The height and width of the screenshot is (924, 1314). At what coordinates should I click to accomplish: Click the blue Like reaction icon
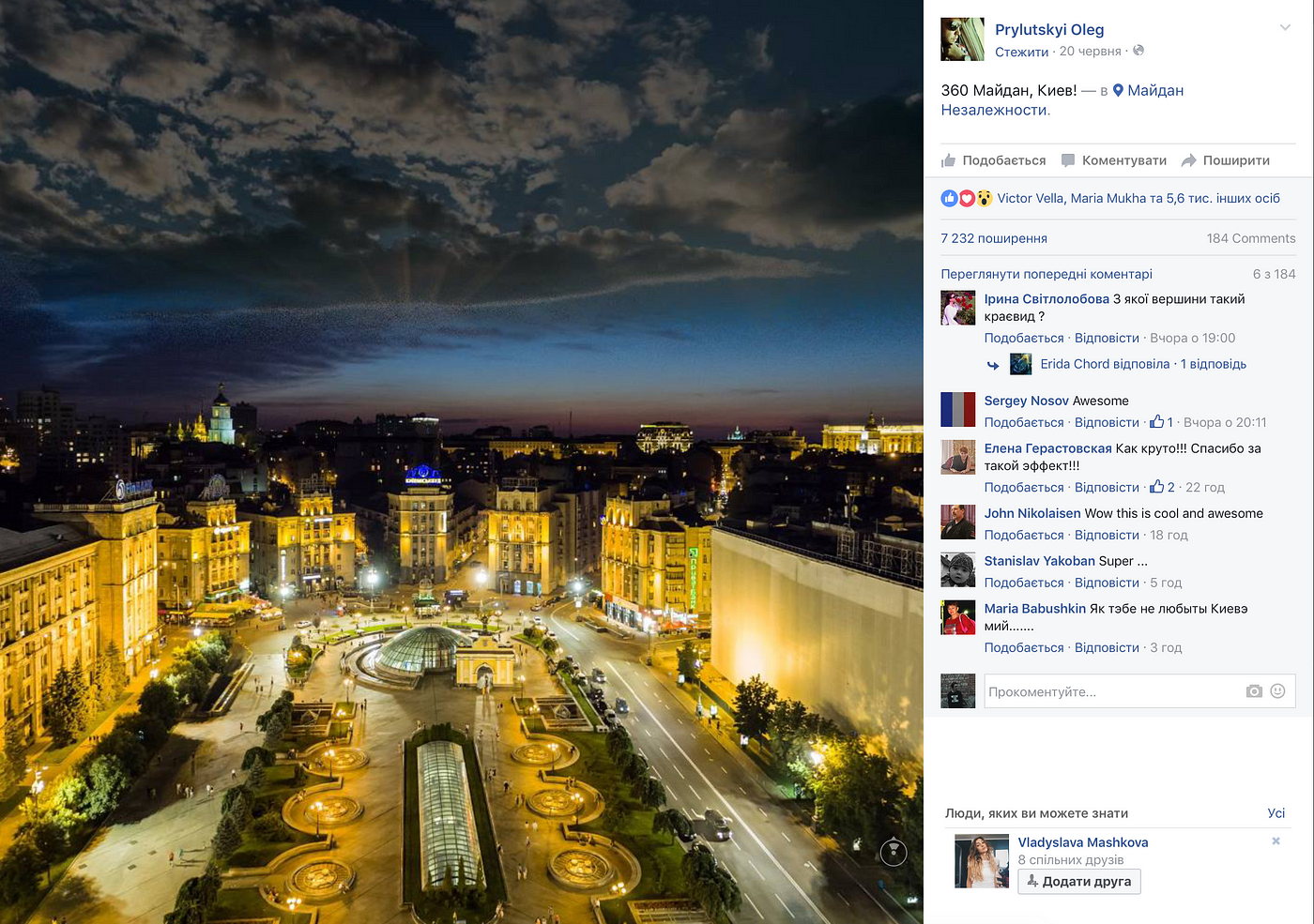tap(950, 198)
